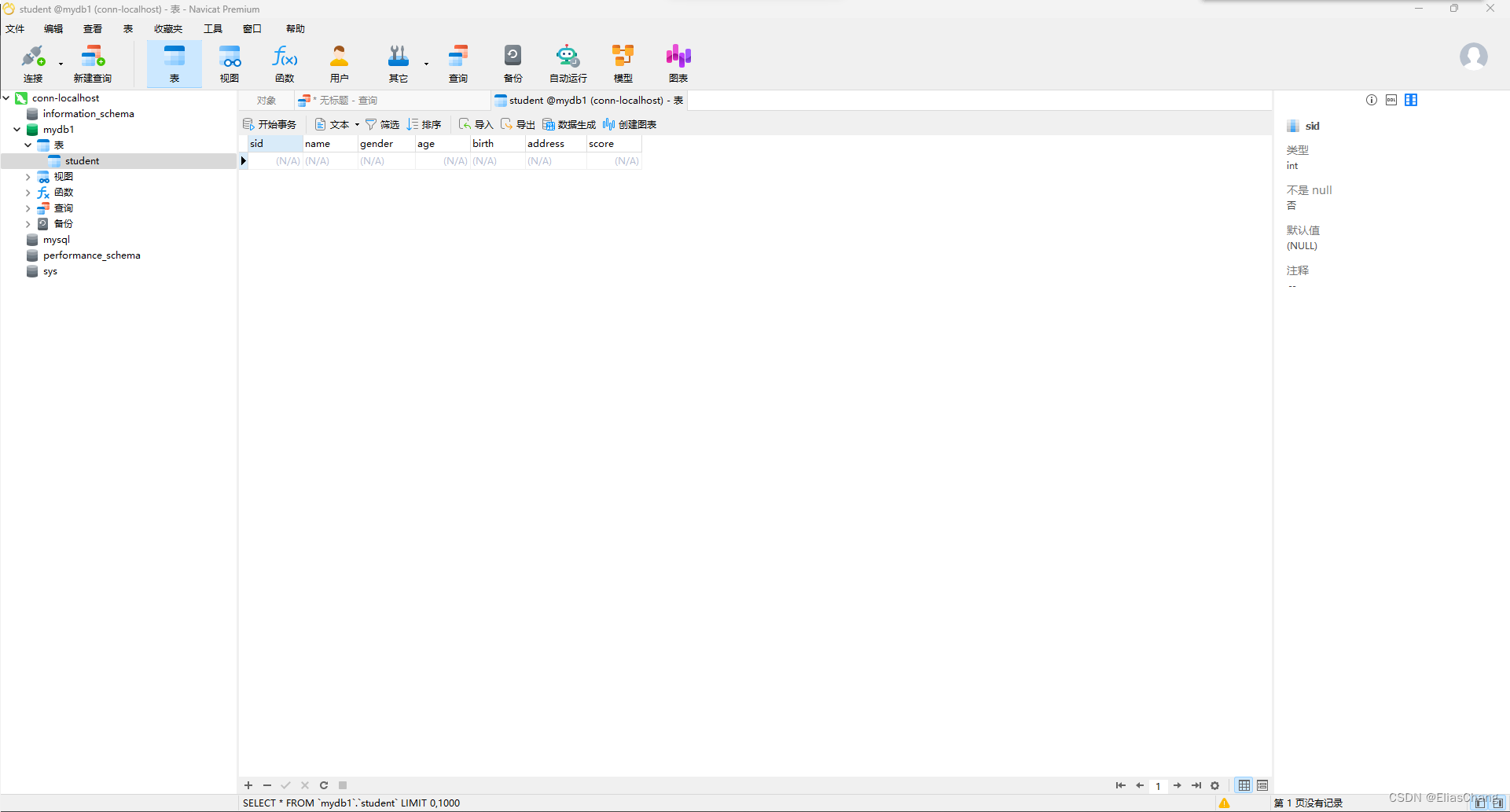
Task: Click the warning triangle in status bar
Action: coord(1224,803)
